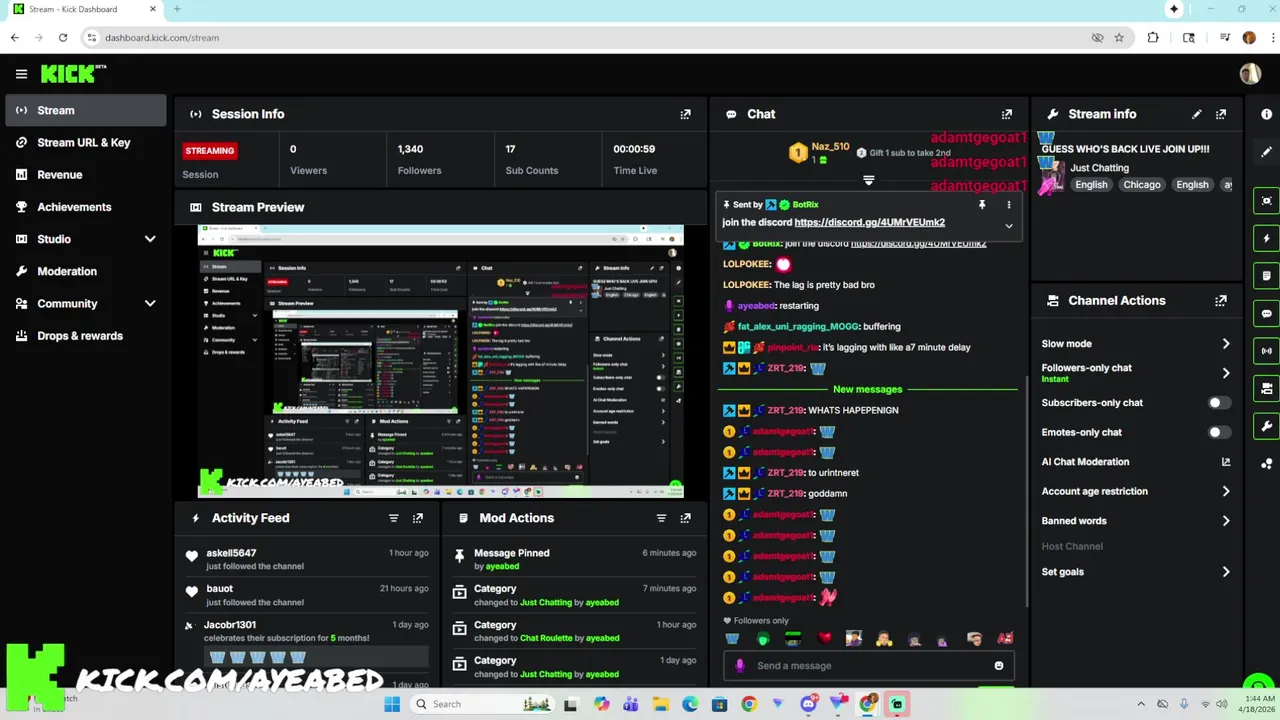Open Activity Feed filter icon
Viewport: 1280px width, 720px height.
393,518
